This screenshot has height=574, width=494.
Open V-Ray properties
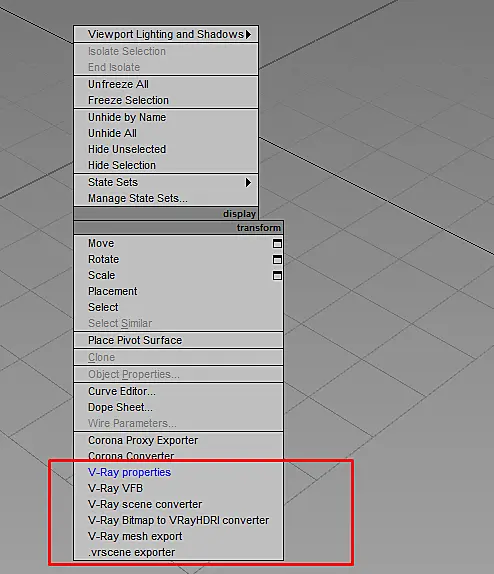[178, 473]
